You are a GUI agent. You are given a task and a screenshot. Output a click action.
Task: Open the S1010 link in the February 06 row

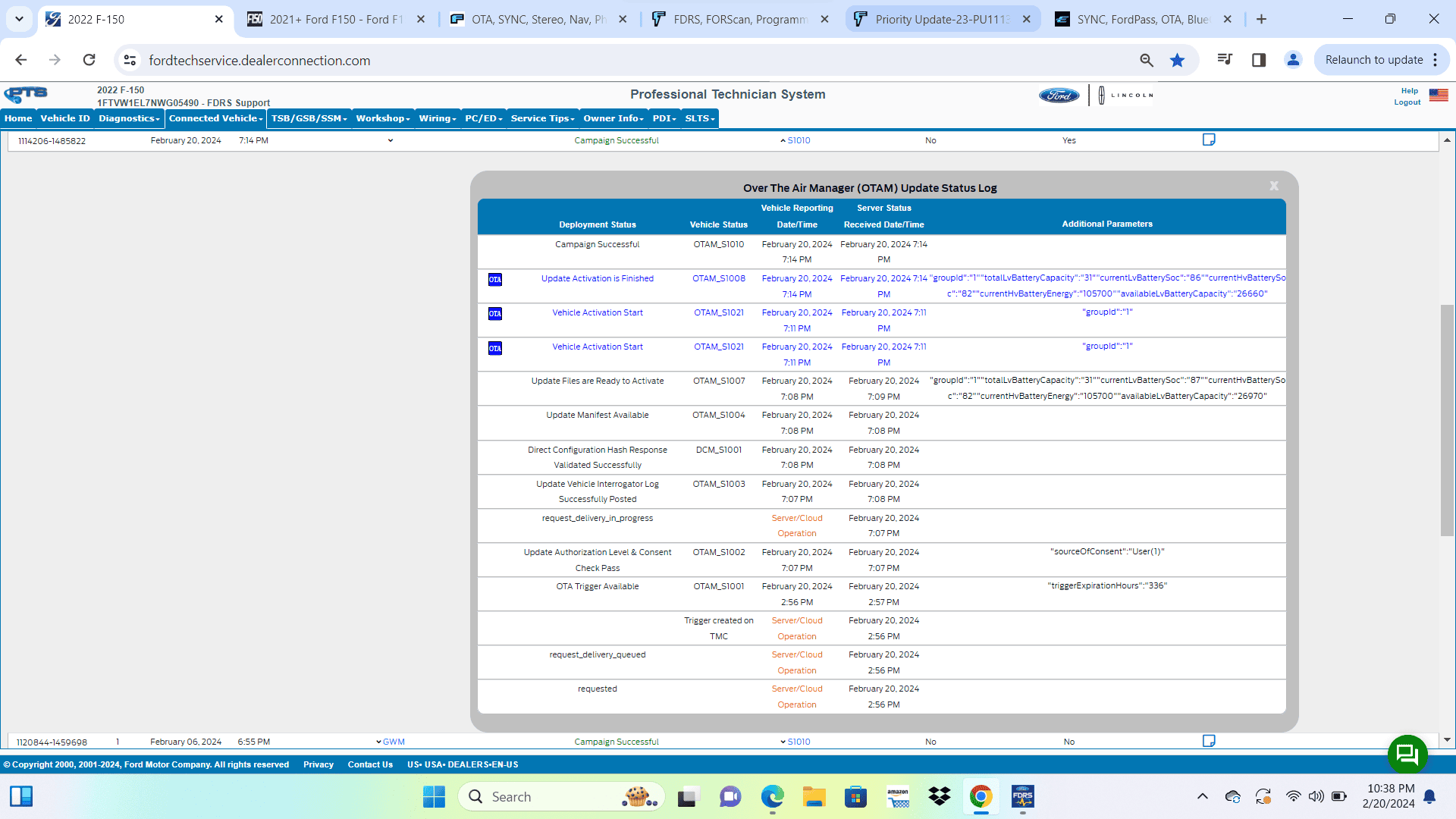799,742
